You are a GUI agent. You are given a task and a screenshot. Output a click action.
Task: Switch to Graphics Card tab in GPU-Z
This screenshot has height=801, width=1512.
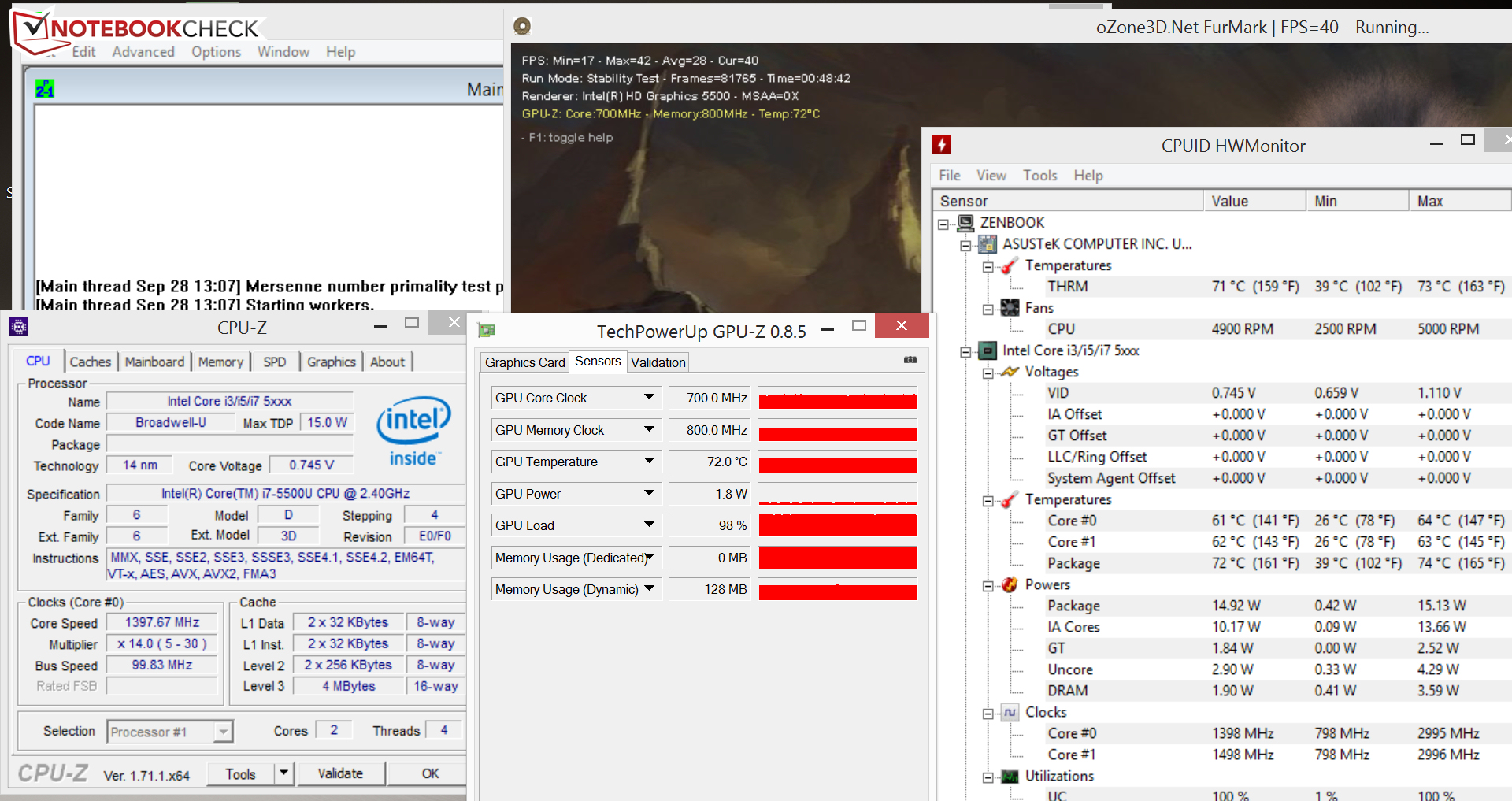[x=525, y=362]
